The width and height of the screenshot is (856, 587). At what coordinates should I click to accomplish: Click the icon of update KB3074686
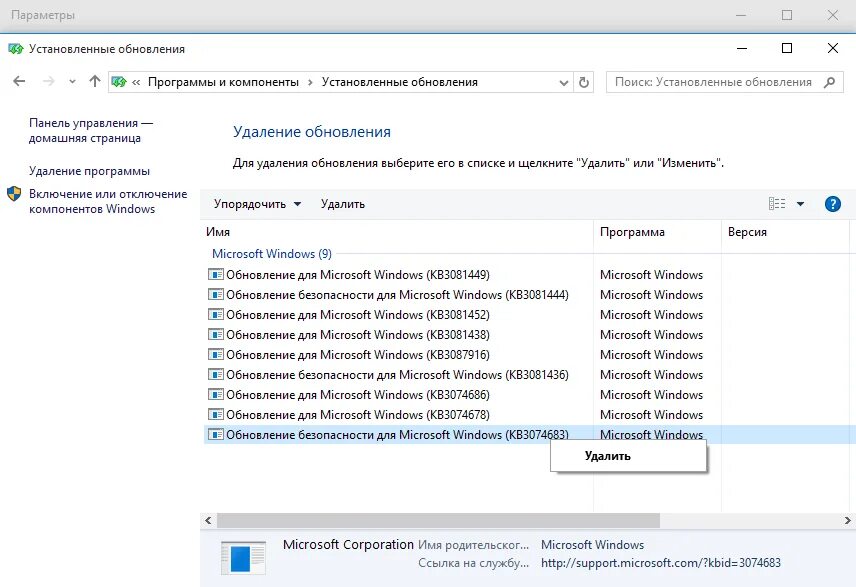click(x=216, y=394)
